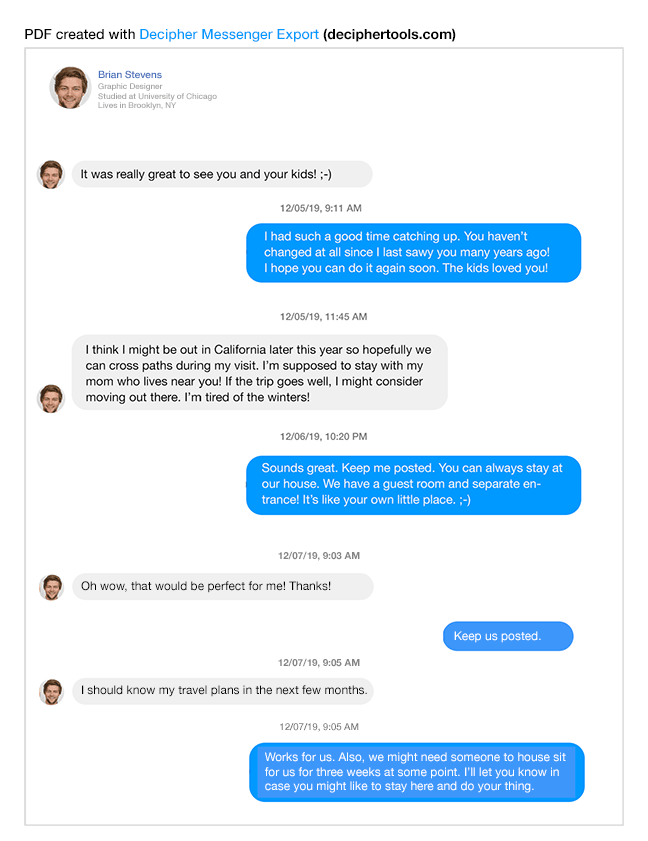This screenshot has width=648, height=841.
Task: Click avatar beside 'Oh wow, that would be perfect'
Action: tap(51, 587)
